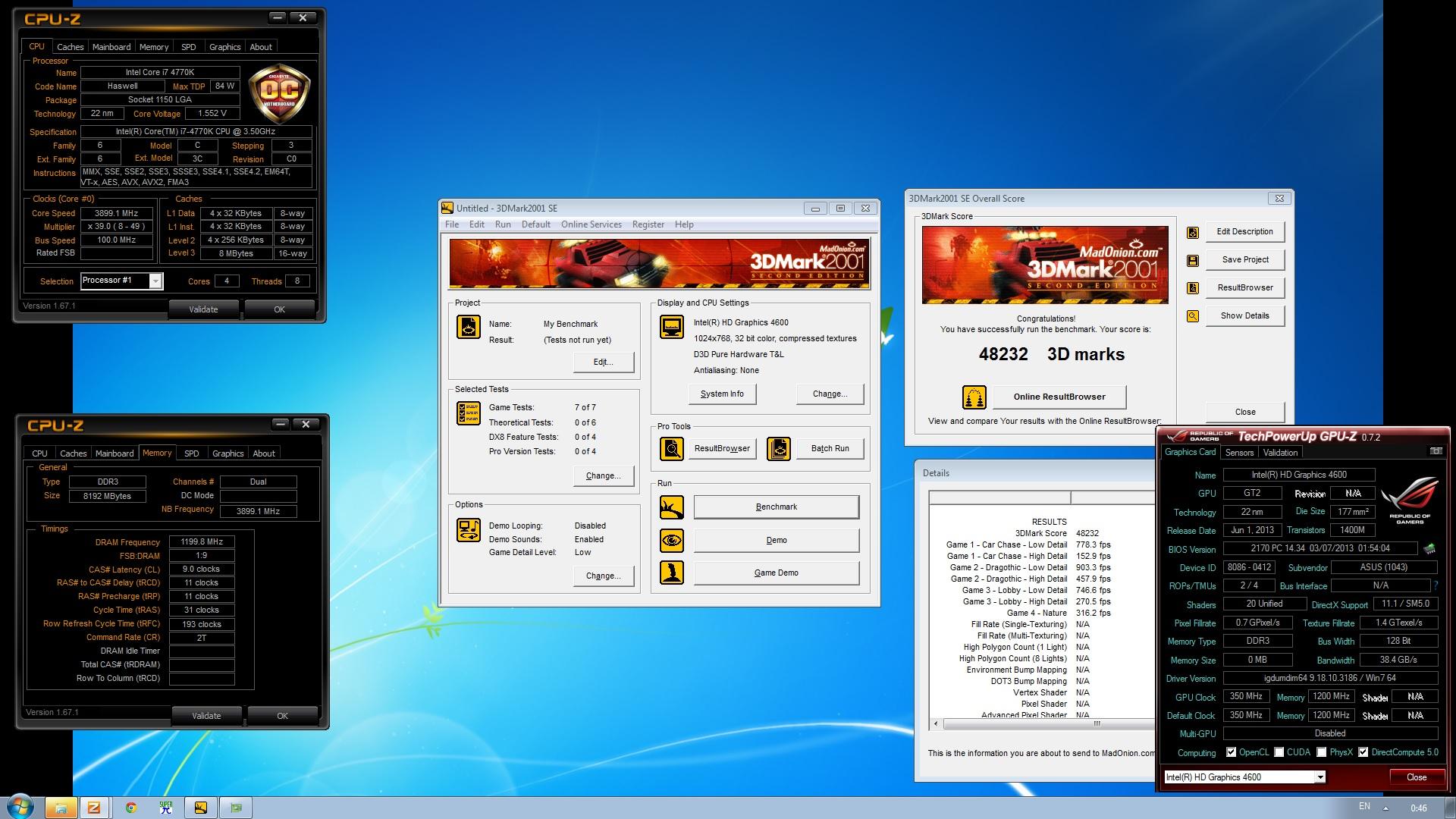Click Change... in Selected Tests section
This screenshot has width=1456, height=819.
(604, 476)
